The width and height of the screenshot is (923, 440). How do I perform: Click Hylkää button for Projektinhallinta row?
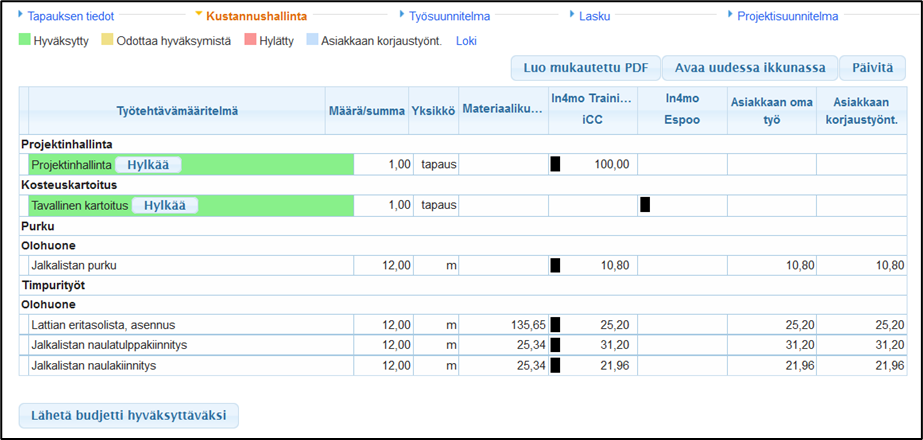click(148, 165)
